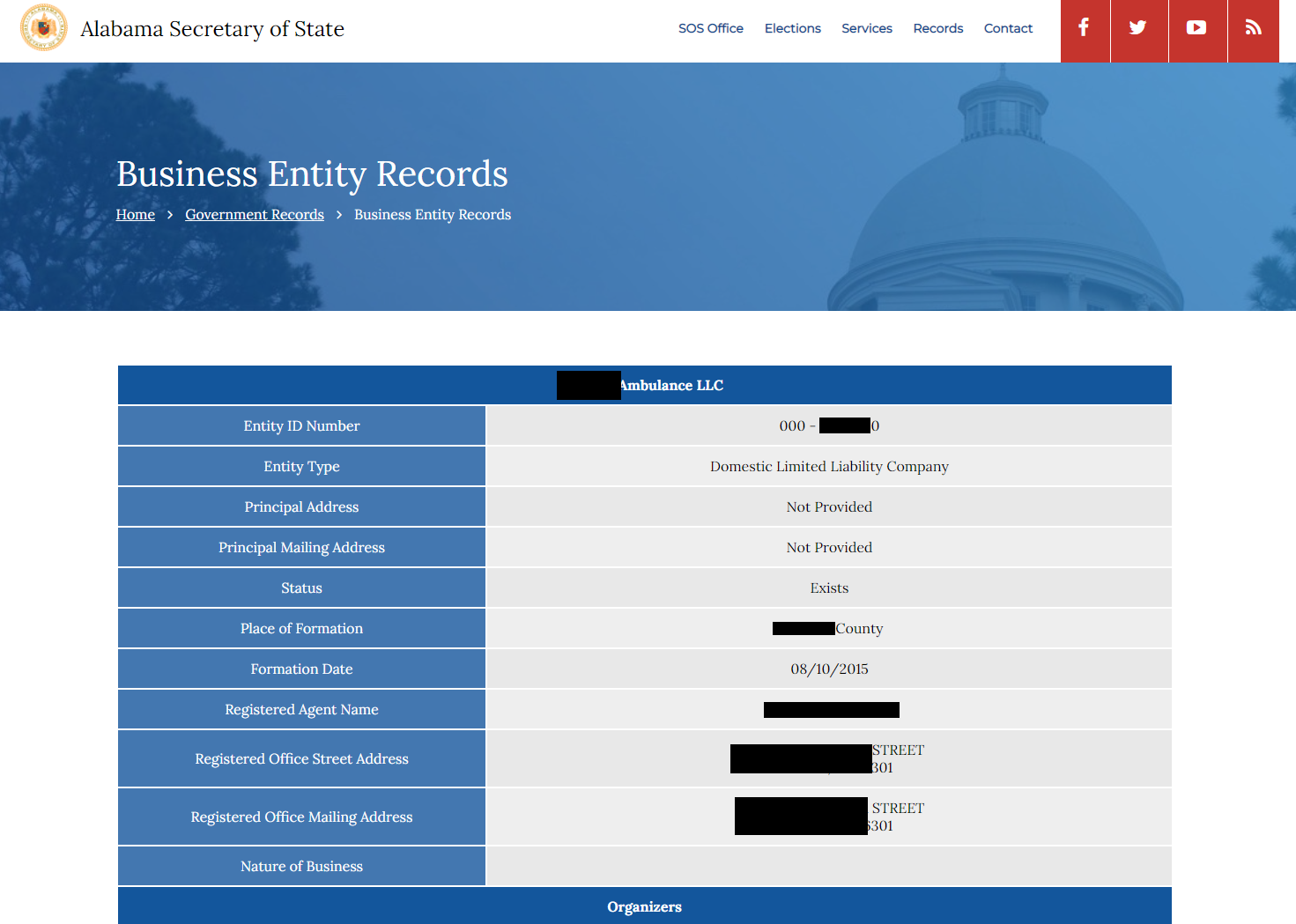The image size is (1296, 924).
Task: Click the chevron after Home breadcrumb
Action: pos(170,215)
